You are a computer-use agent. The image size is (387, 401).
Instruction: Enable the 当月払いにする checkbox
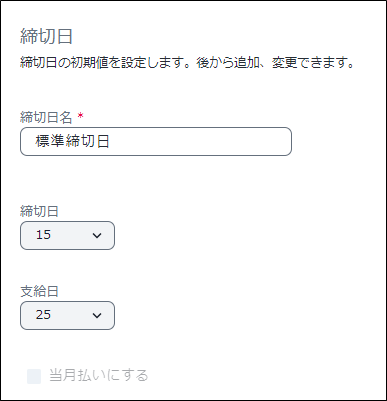coord(34,376)
